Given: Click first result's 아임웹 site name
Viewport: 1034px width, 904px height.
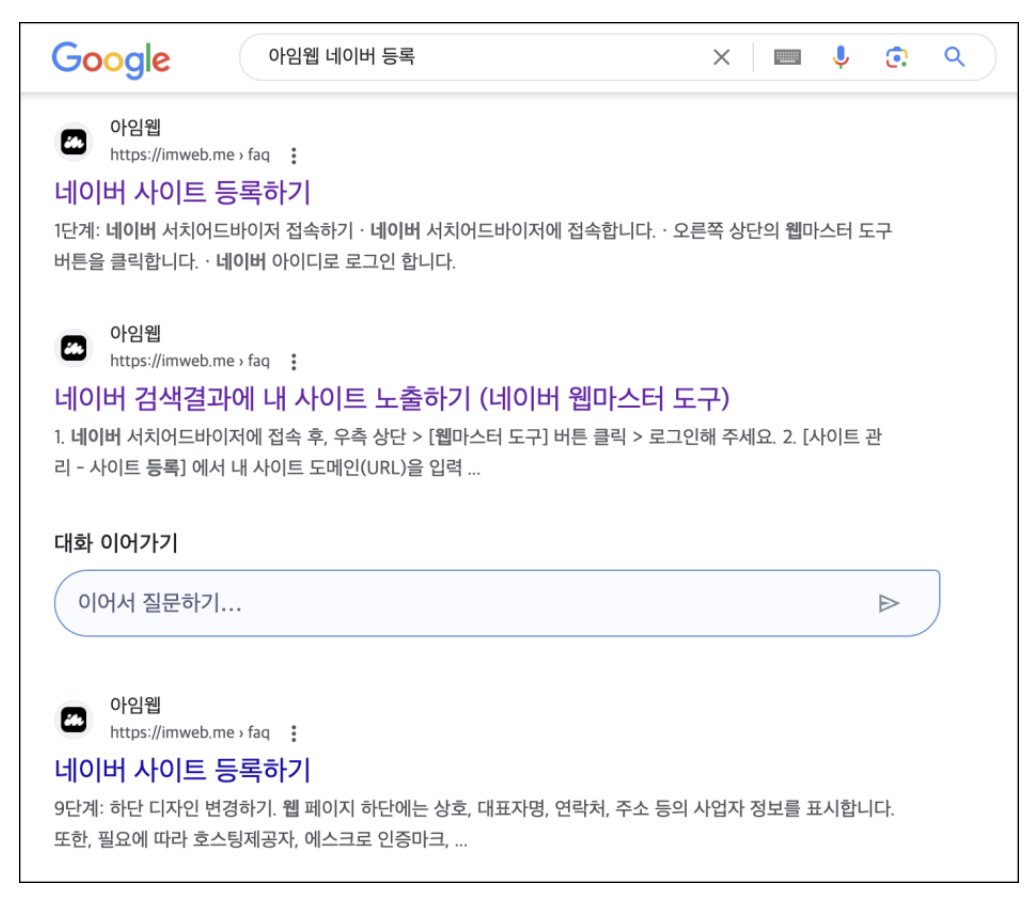Looking at the screenshot, I should tap(135, 127).
